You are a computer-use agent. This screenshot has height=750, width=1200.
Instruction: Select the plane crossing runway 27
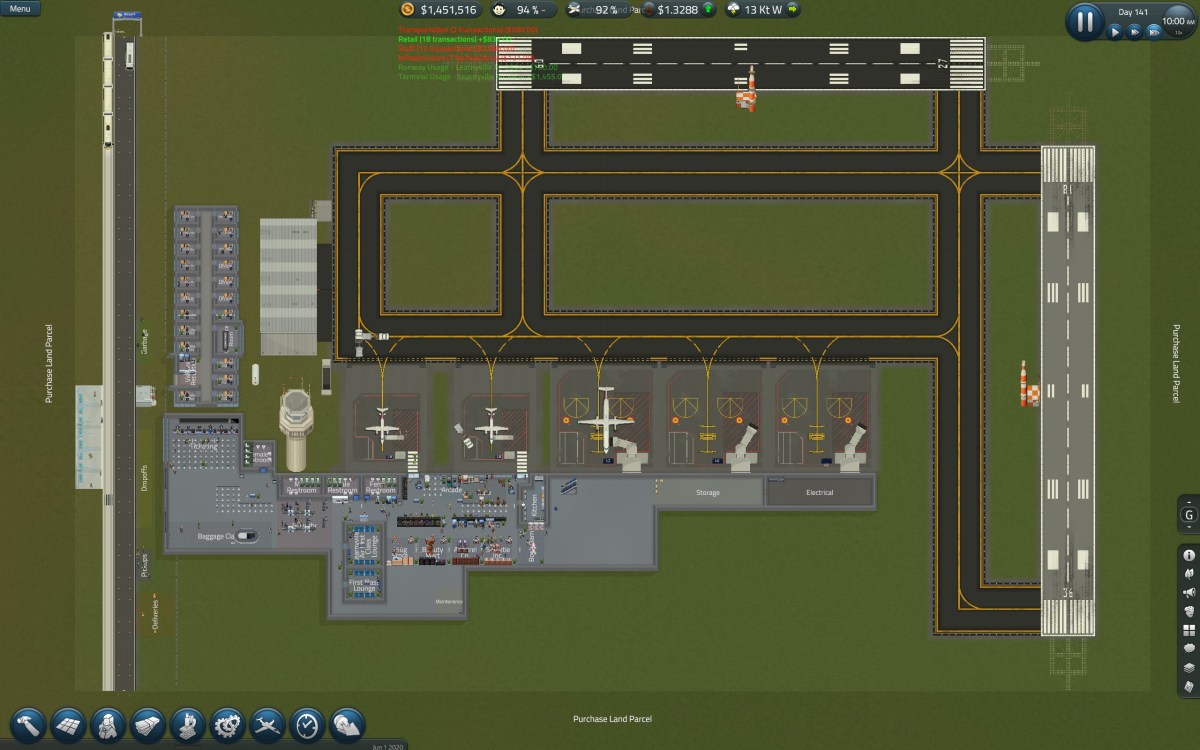click(x=748, y=88)
